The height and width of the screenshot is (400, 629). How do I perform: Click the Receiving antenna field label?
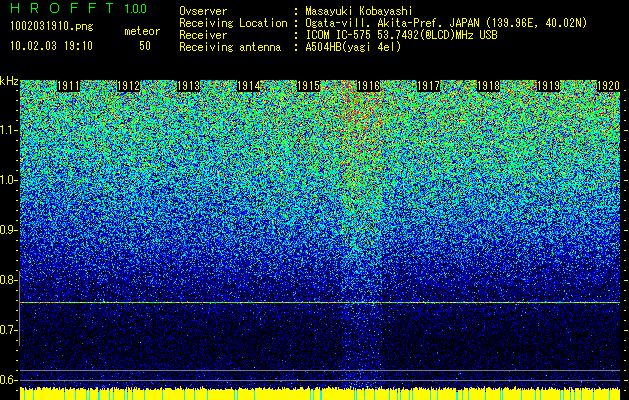(x=230, y=47)
